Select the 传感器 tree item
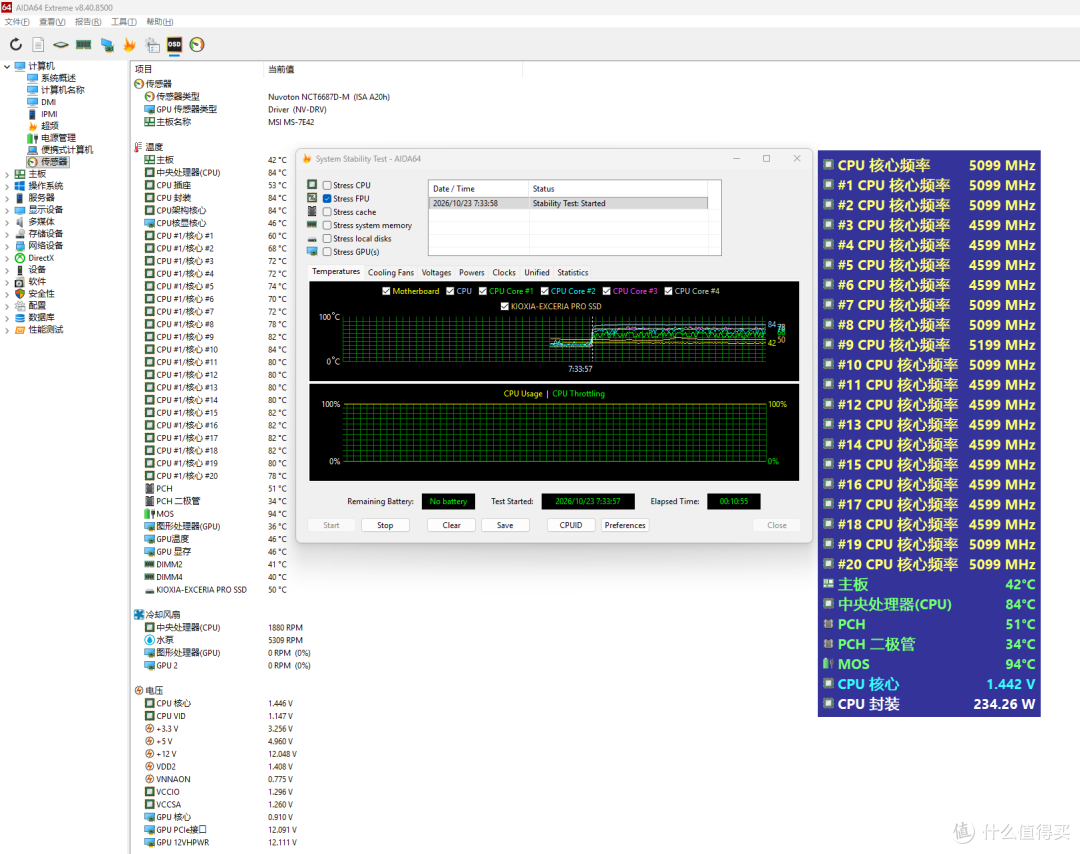This screenshot has width=1080, height=854. (54, 162)
